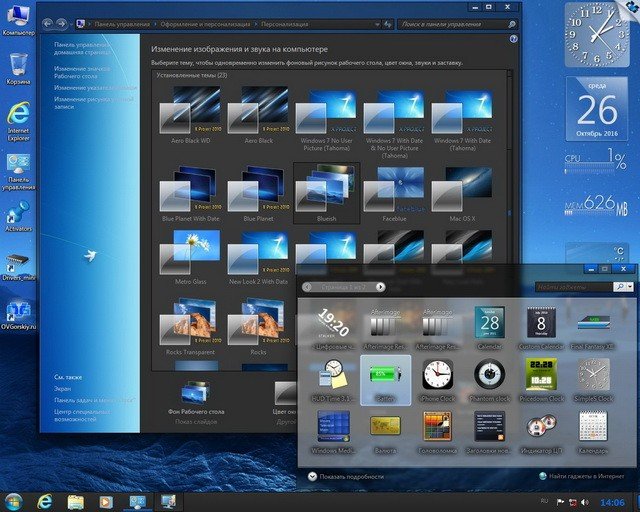This screenshot has height=512, width=640.
Task: Go to previous gadget page
Action: [307, 287]
